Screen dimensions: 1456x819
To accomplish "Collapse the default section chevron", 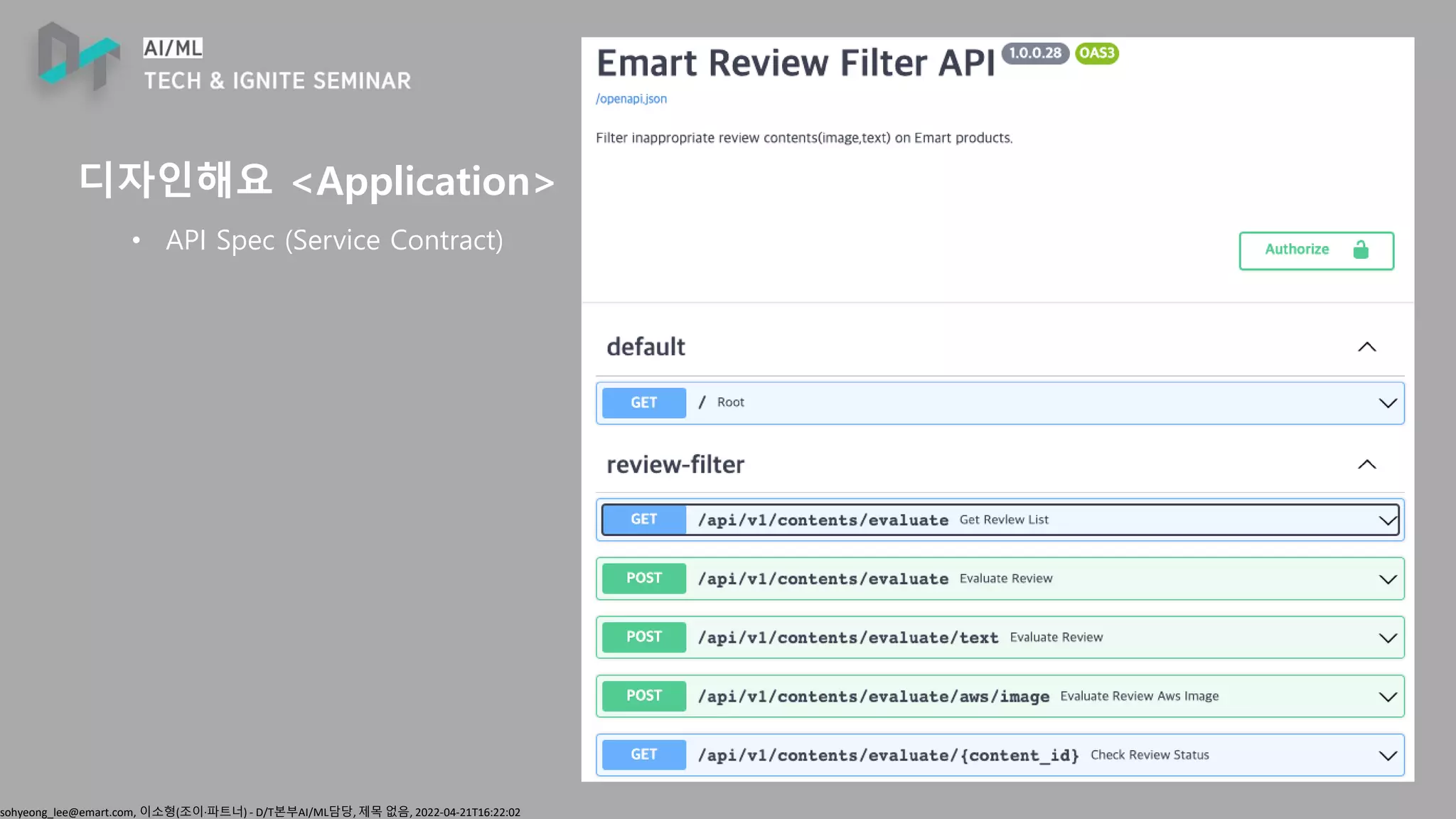I will (x=1366, y=347).
